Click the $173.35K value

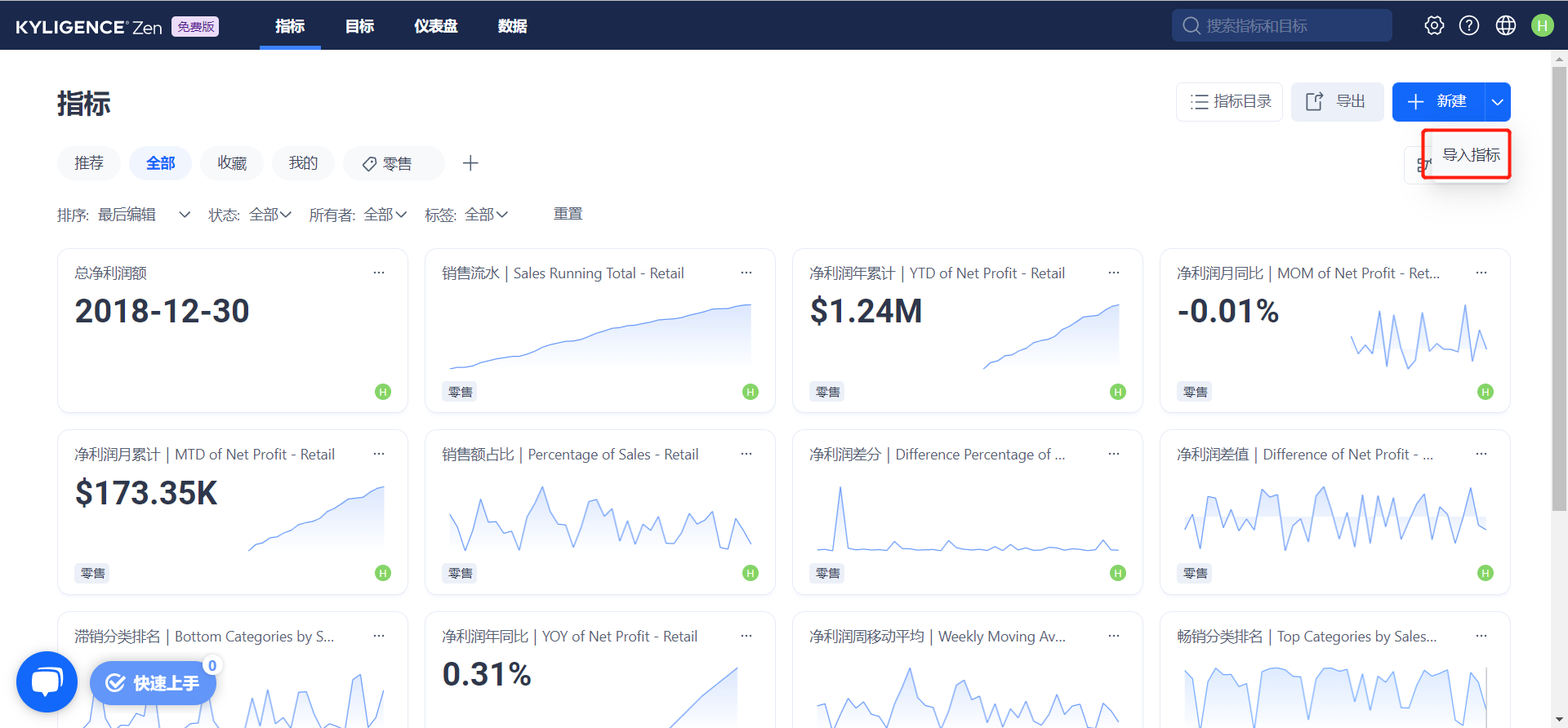pyautogui.click(x=146, y=493)
